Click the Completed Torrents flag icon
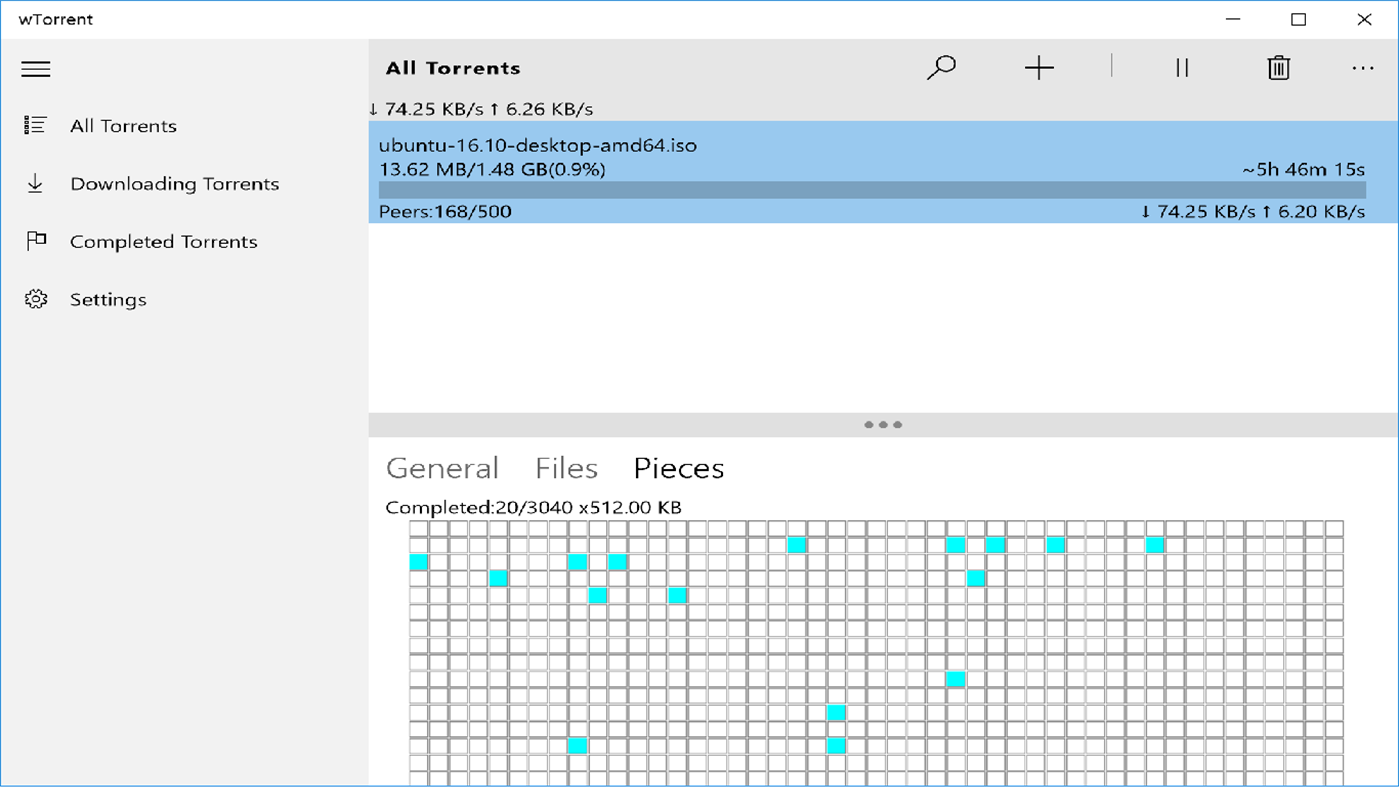The width and height of the screenshot is (1399, 787). 35,241
